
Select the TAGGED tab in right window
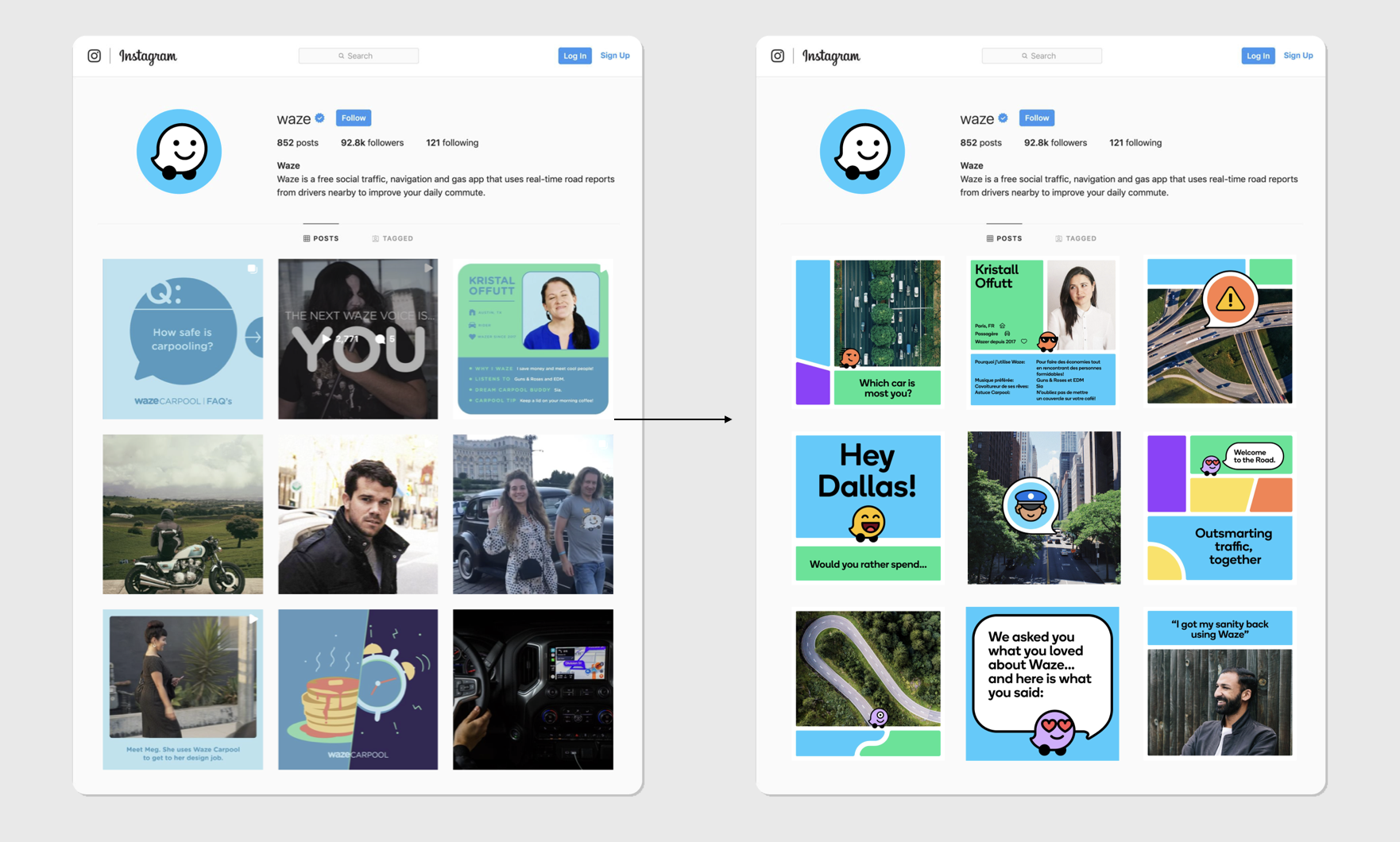point(1076,238)
